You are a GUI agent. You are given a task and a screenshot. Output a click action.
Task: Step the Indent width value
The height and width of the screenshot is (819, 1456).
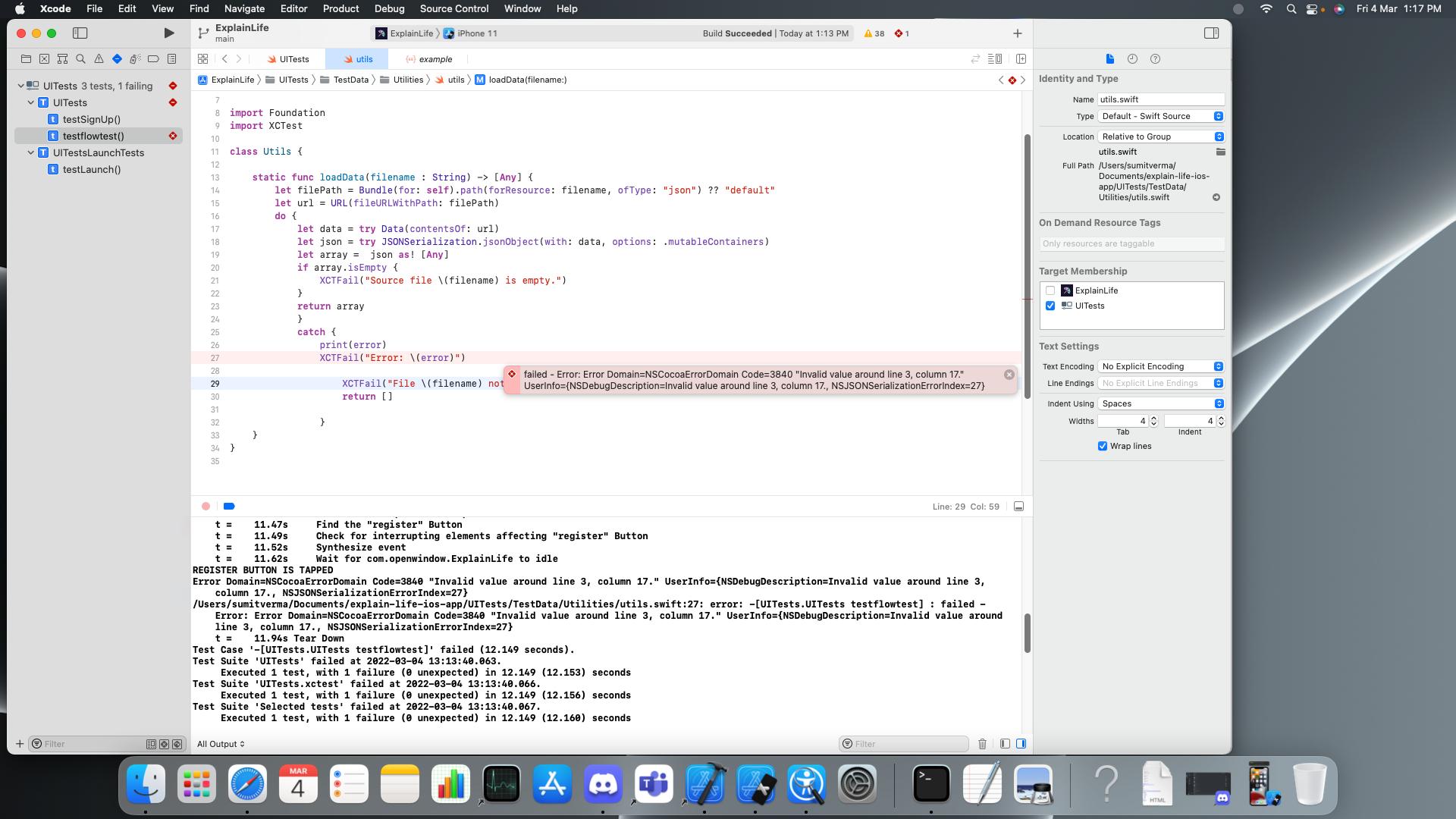coord(1220,421)
